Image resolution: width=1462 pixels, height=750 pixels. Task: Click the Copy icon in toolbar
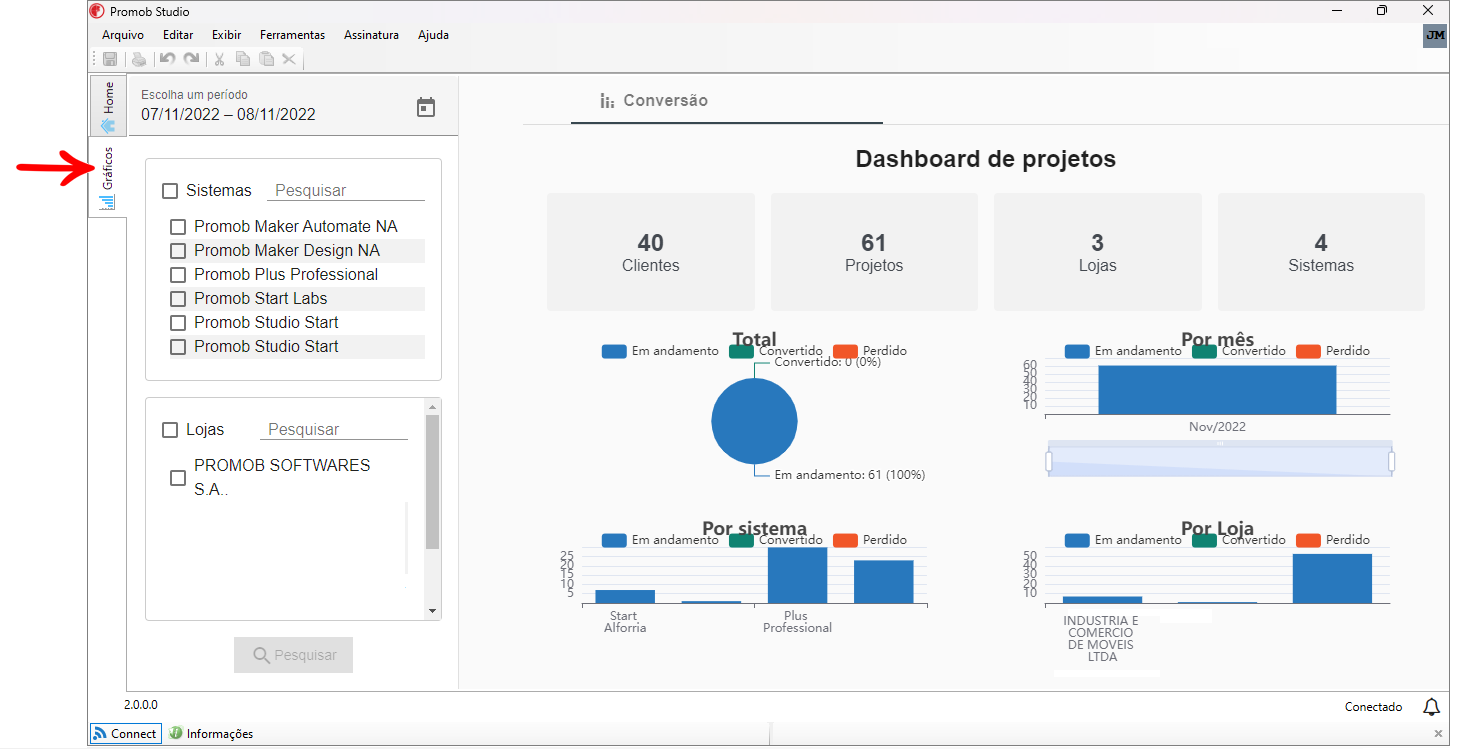click(243, 59)
